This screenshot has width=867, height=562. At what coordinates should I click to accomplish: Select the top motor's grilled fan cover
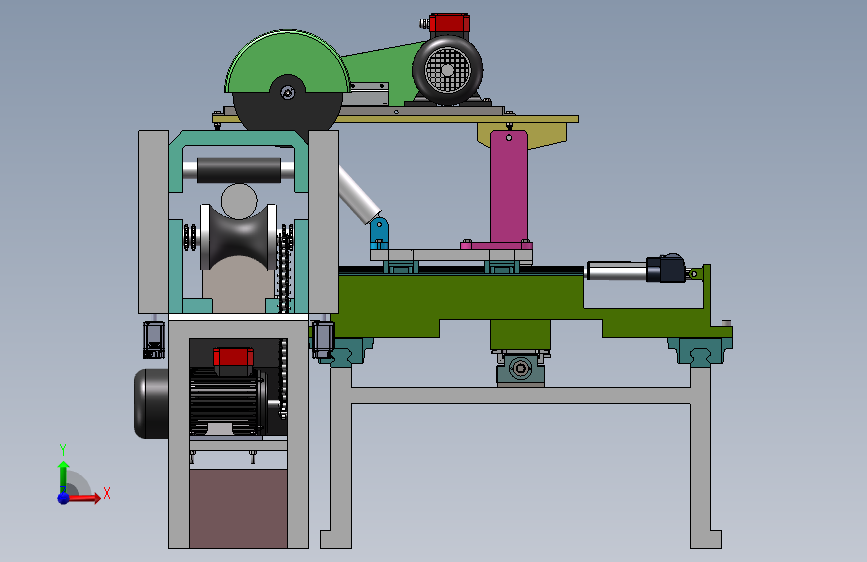(x=447, y=69)
